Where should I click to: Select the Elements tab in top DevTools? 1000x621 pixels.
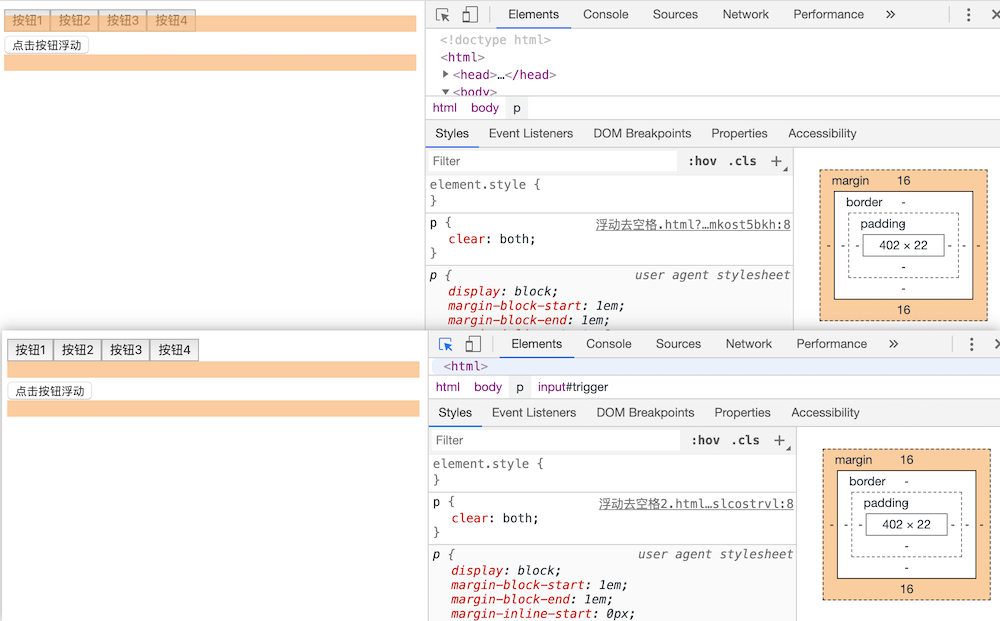click(x=533, y=15)
